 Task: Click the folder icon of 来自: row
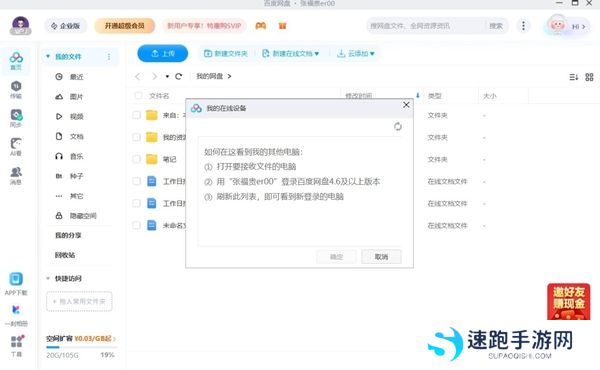(152, 115)
